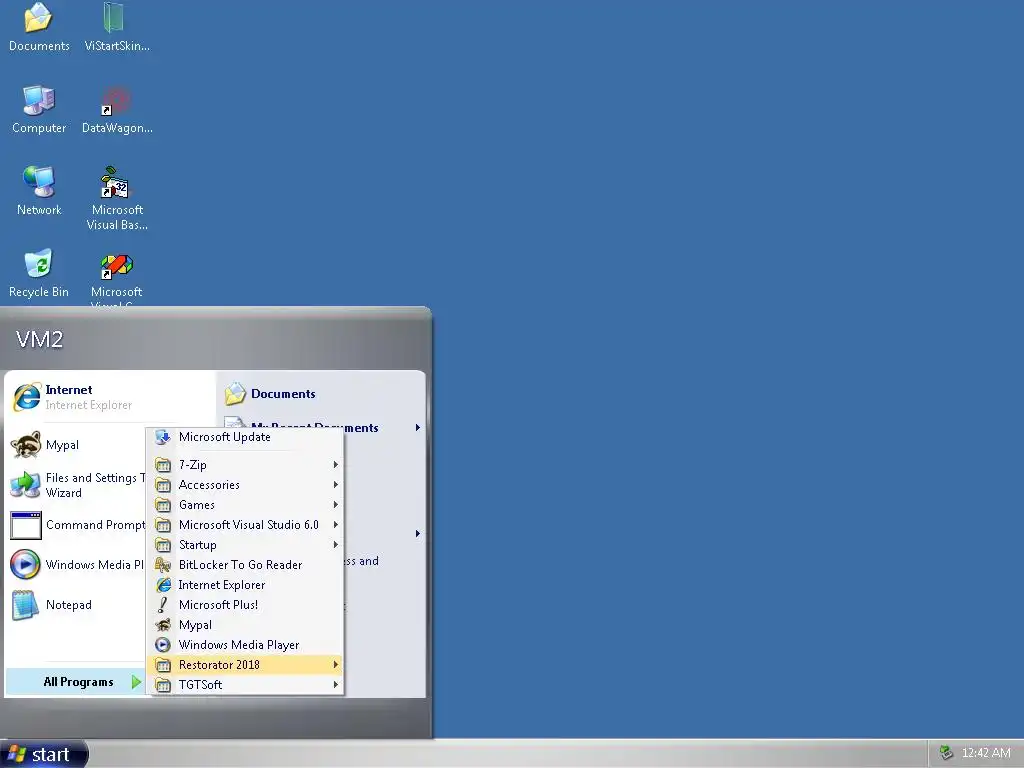Image resolution: width=1024 pixels, height=768 pixels.
Task: Click the Games folder icon
Action: (x=163, y=505)
